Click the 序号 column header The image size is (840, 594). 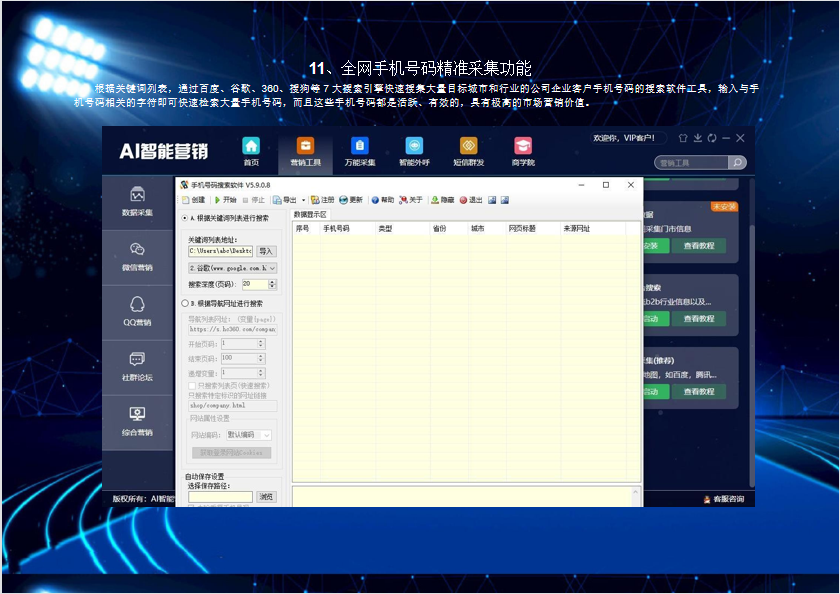305,228
